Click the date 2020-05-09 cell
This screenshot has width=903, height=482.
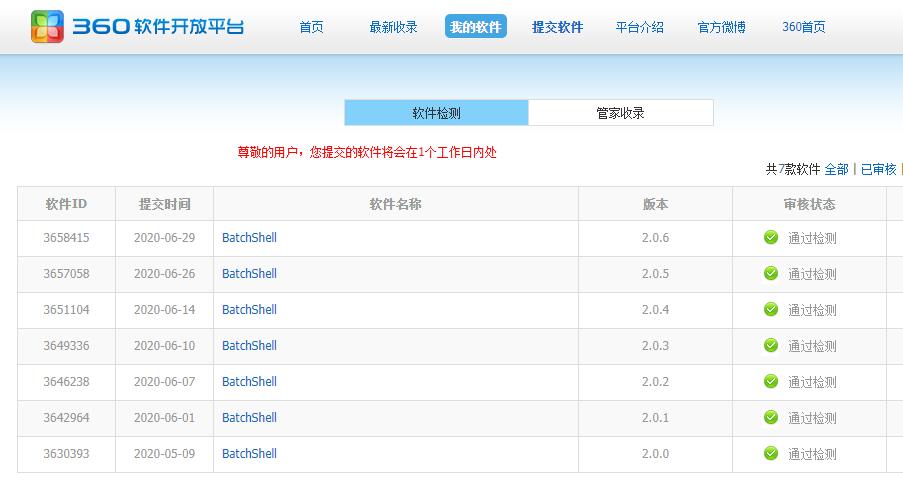[165, 454]
